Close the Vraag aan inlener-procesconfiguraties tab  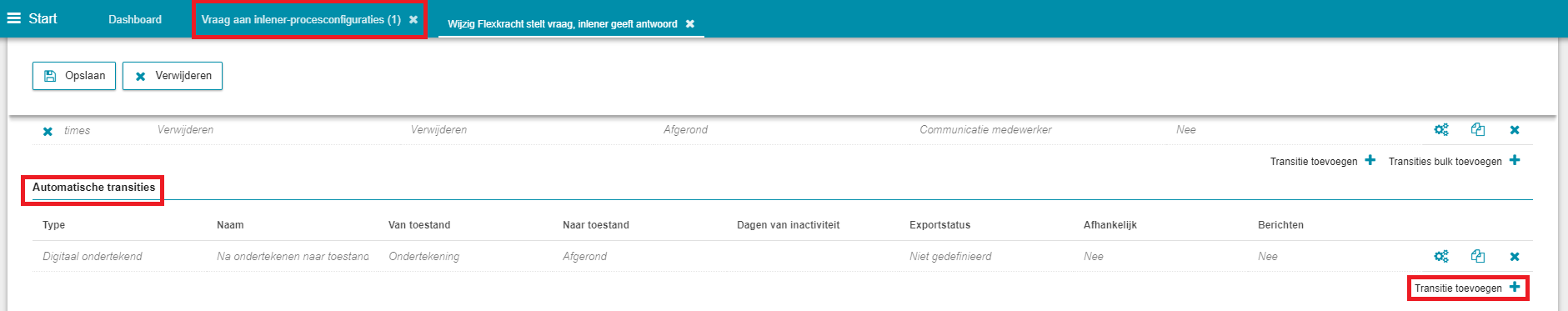tap(413, 19)
